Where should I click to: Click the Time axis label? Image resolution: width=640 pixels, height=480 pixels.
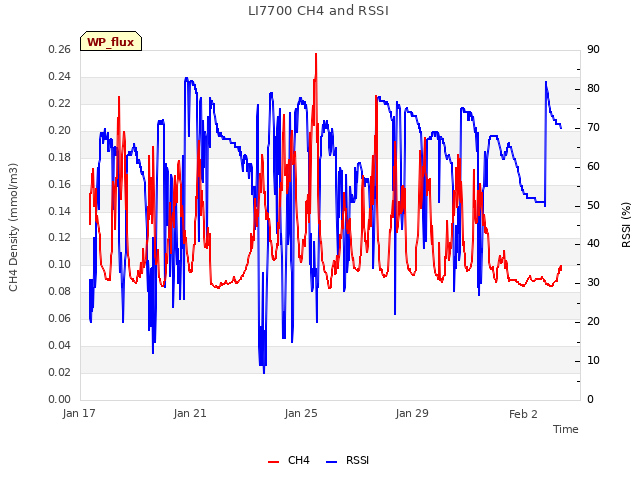(x=566, y=429)
